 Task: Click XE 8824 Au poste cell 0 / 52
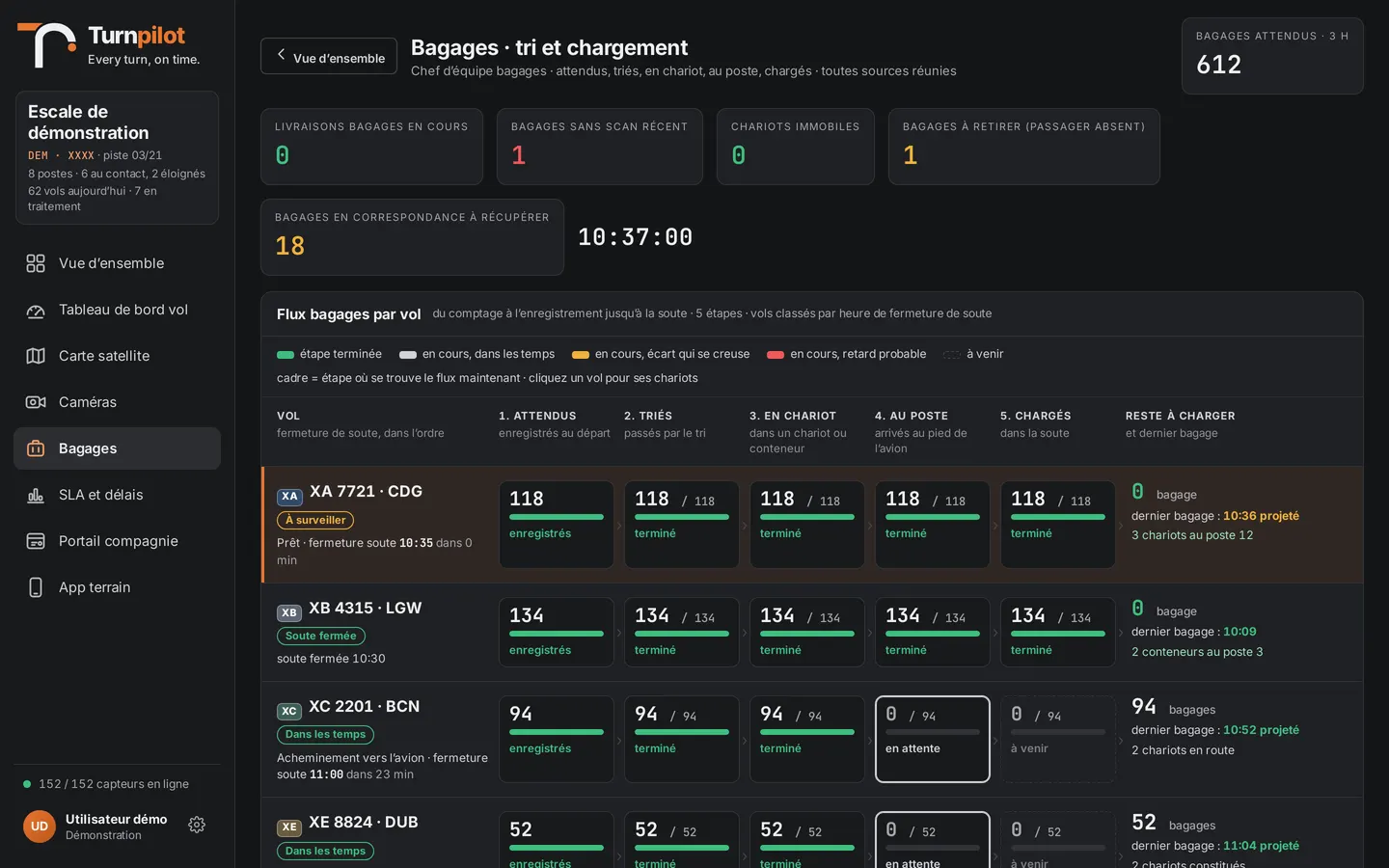tap(933, 840)
